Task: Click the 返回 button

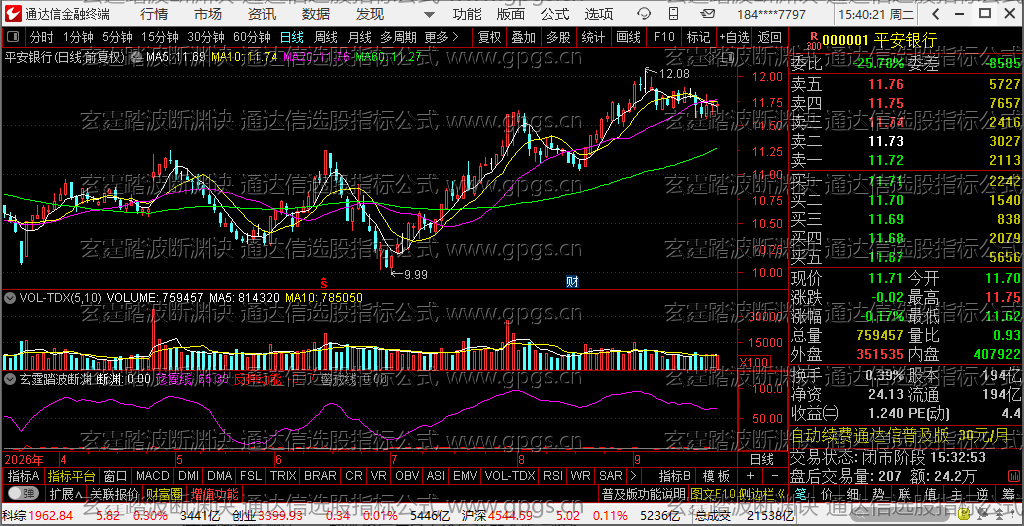Action: 770,37
